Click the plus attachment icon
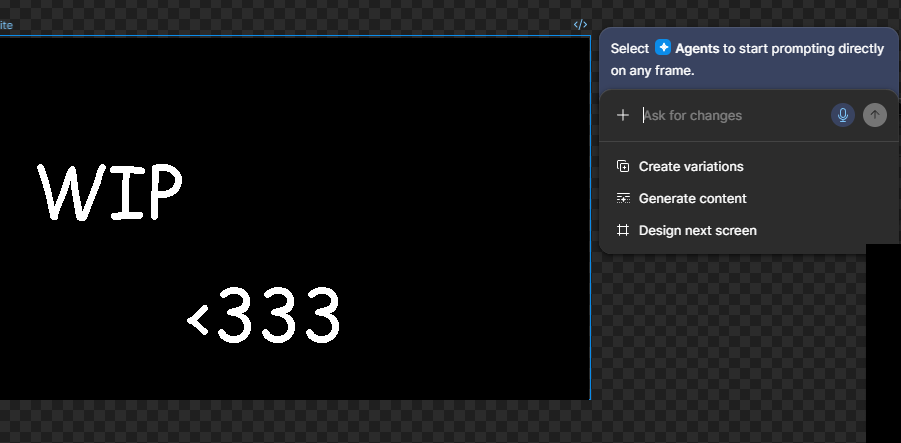The width and height of the screenshot is (901, 443). click(x=622, y=115)
